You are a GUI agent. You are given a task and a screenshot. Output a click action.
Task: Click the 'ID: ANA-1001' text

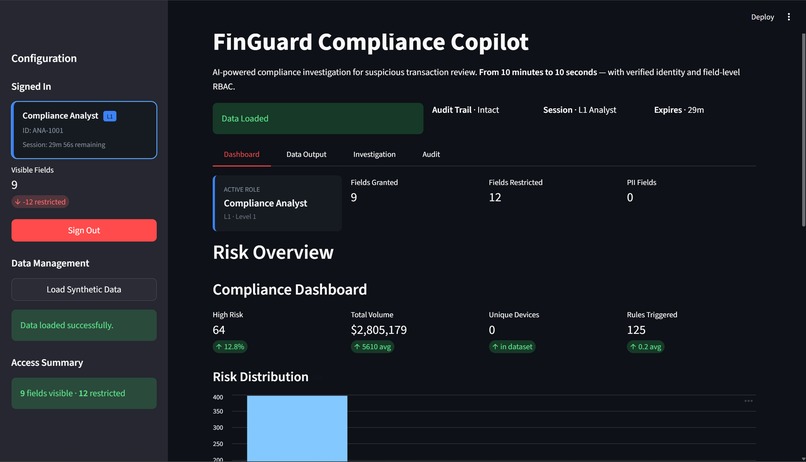coord(43,131)
